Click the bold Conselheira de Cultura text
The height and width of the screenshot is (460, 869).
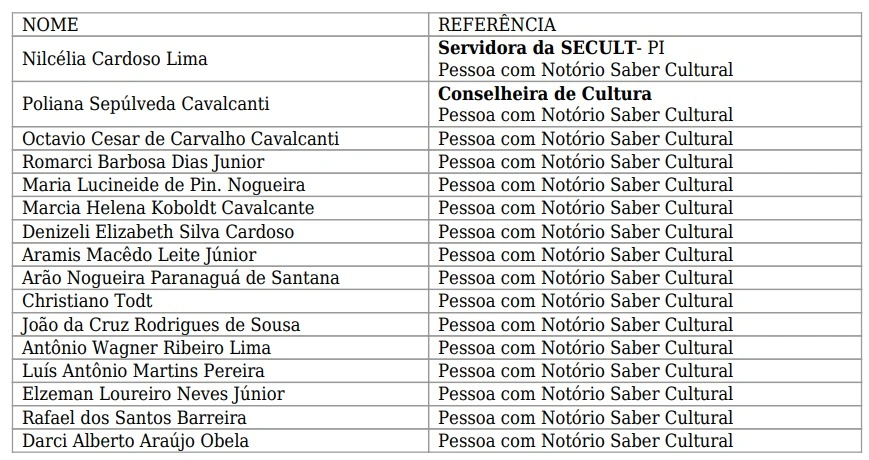click(545, 93)
